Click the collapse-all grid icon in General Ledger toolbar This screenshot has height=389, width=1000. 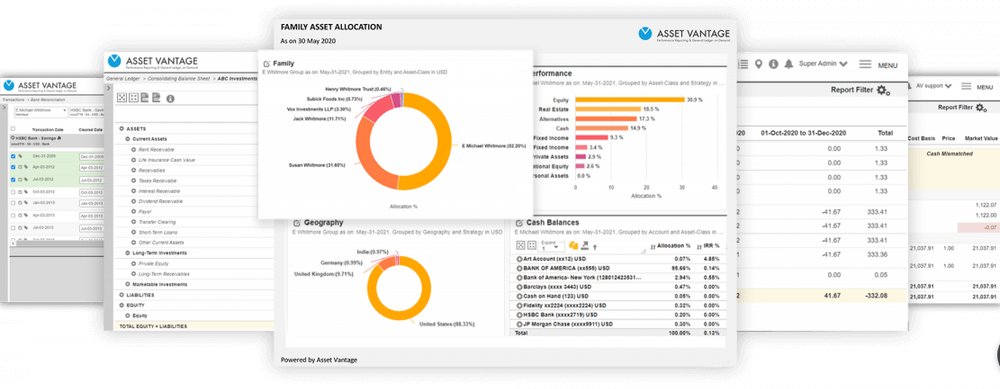(x=133, y=98)
